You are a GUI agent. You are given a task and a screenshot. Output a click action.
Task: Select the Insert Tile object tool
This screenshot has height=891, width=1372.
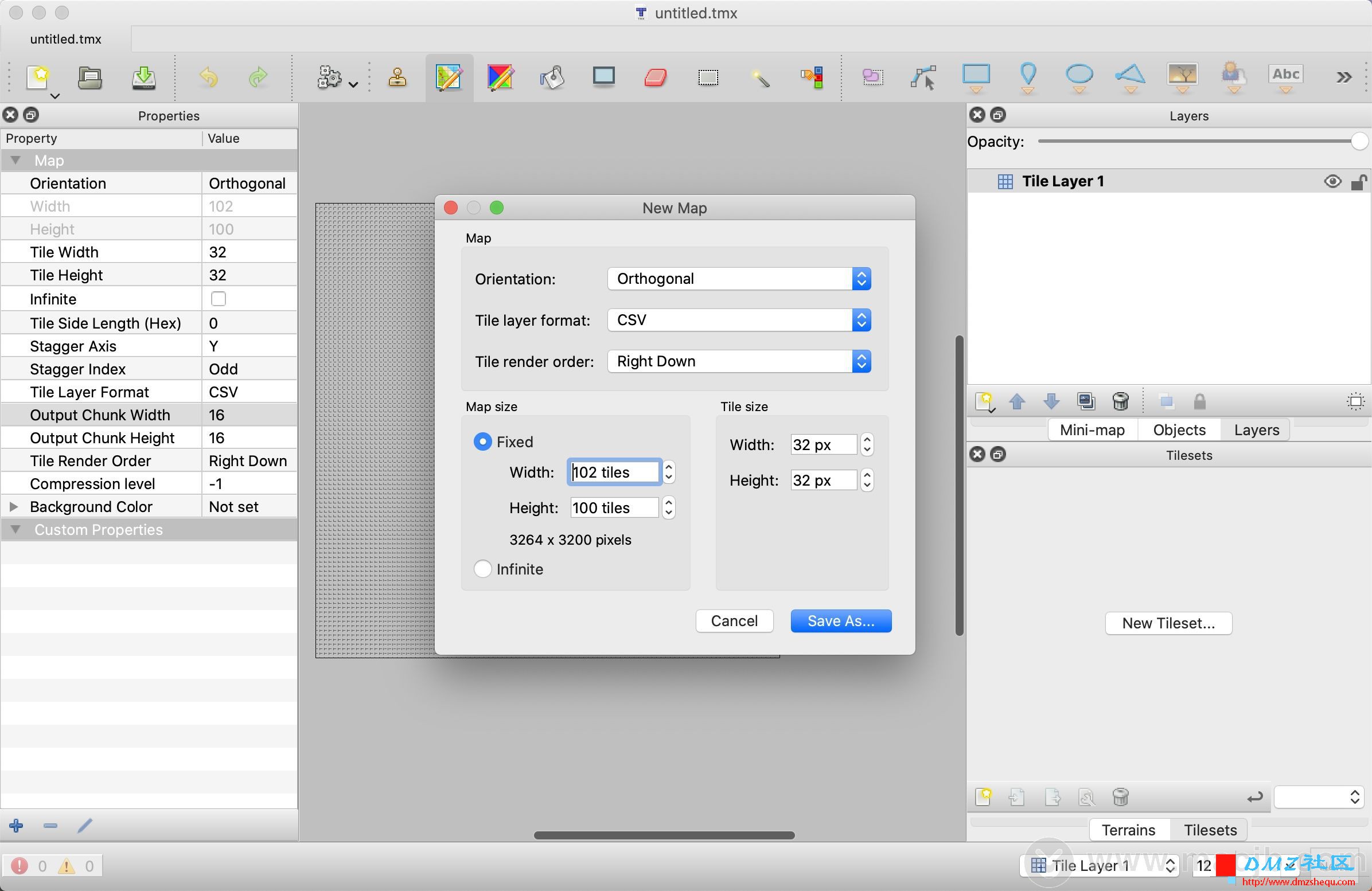pyautogui.click(x=1182, y=77)
